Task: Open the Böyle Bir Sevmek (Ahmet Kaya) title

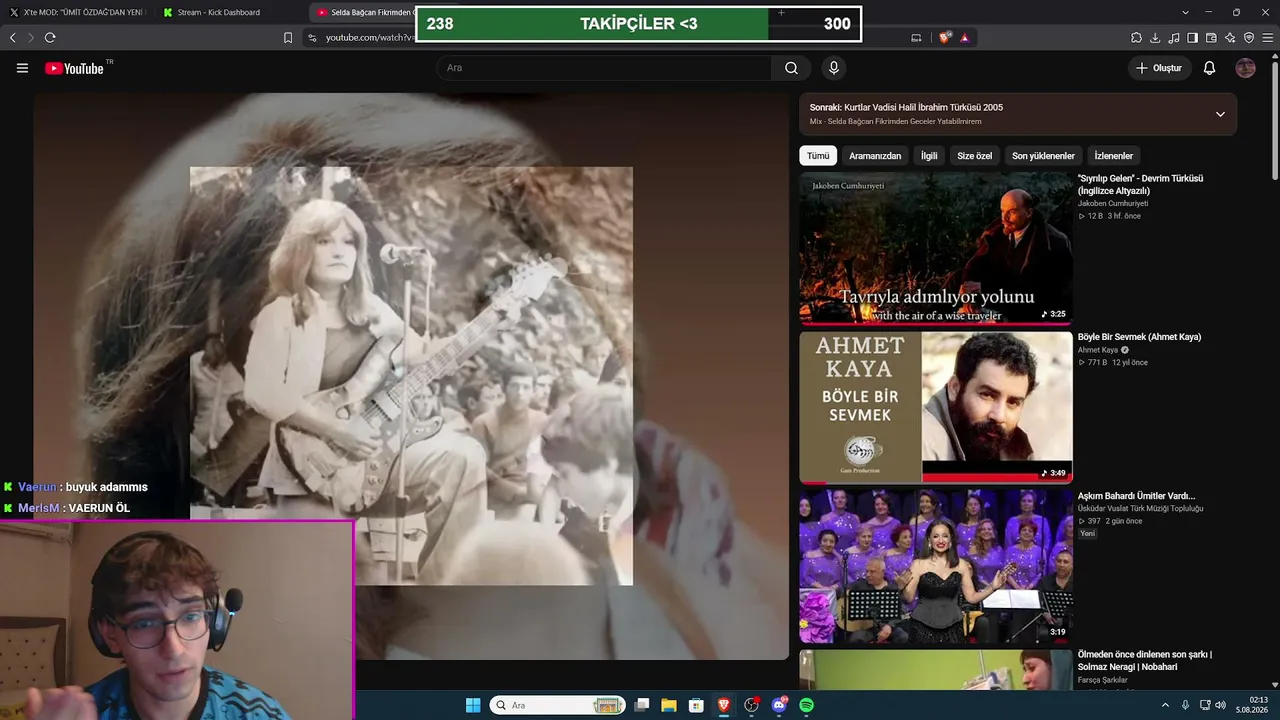Action: pos(1139,337)
